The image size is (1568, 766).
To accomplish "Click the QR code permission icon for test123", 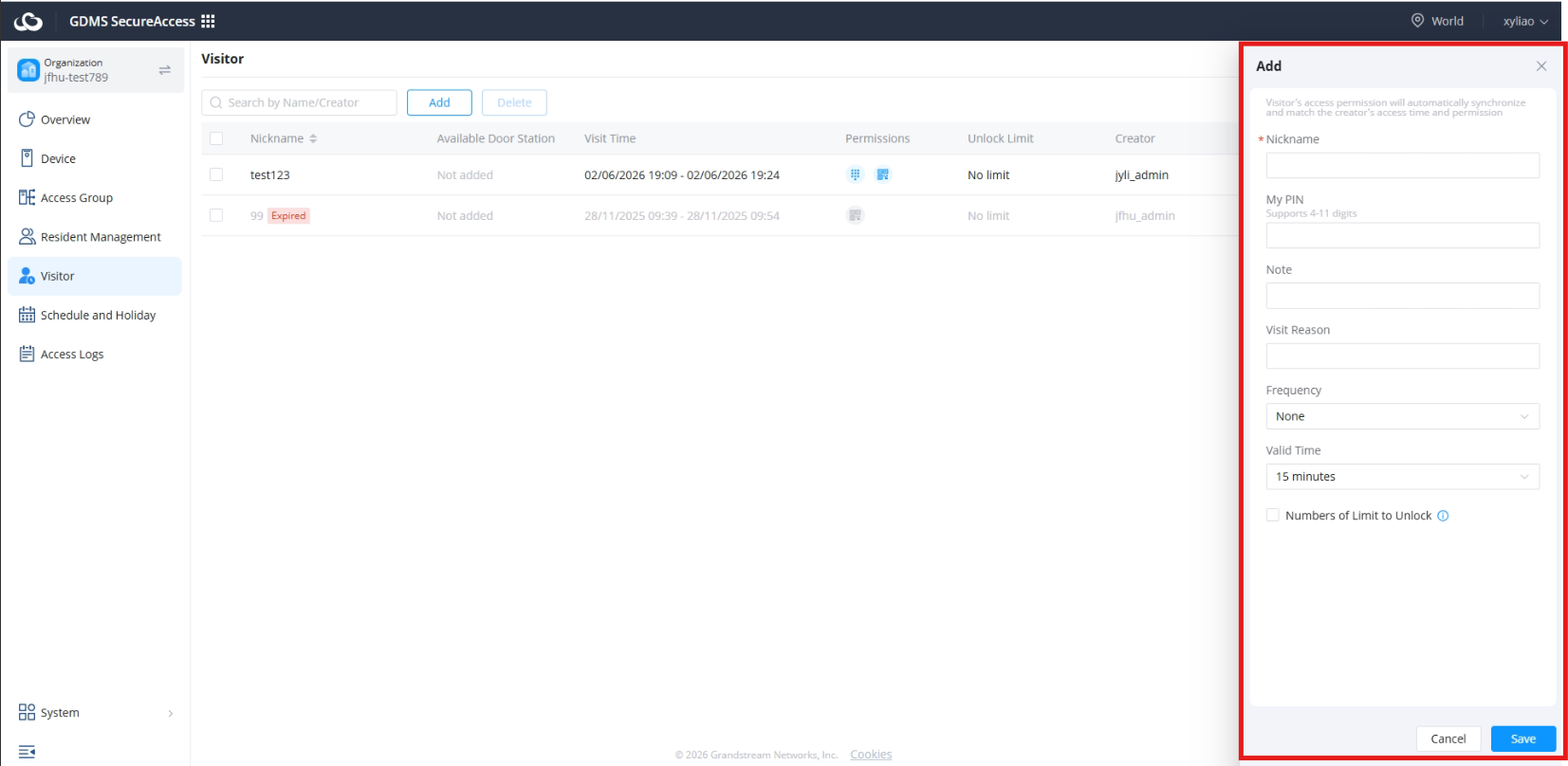I will point(883,174).
